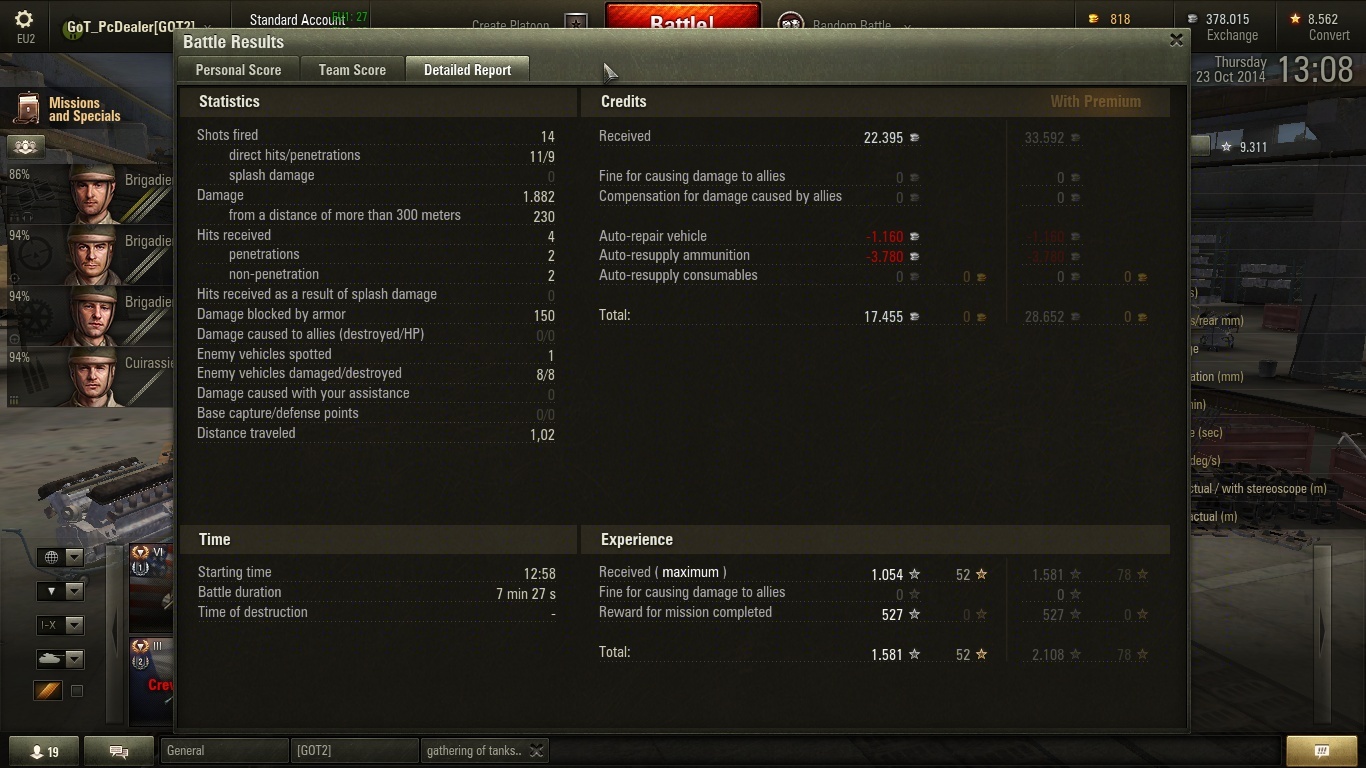Click the platoon star icon
The height and width of the screenshot is (768, 1366).
[x=576, y=23]
